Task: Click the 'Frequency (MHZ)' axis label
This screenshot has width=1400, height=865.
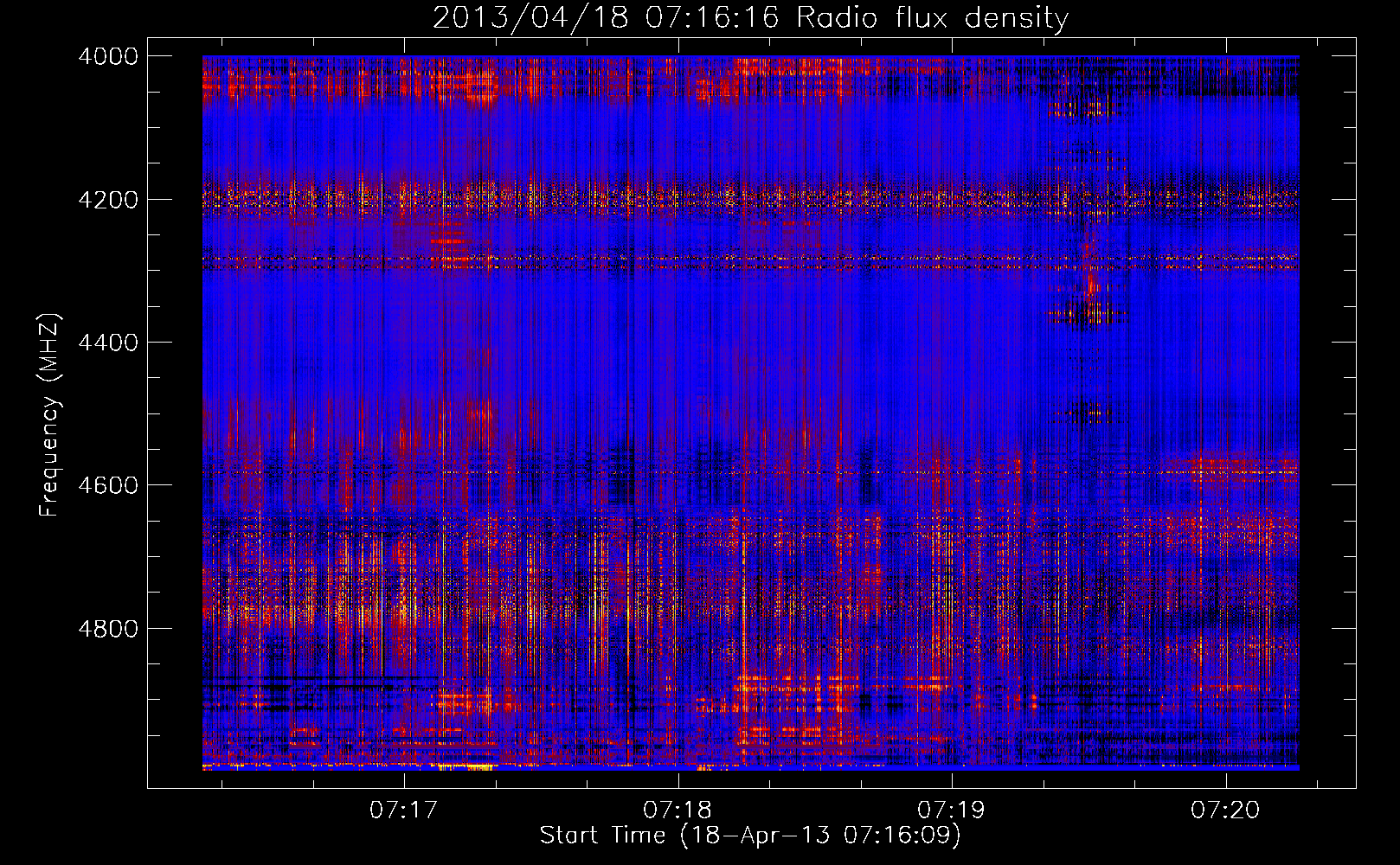Action: (49, 415)
